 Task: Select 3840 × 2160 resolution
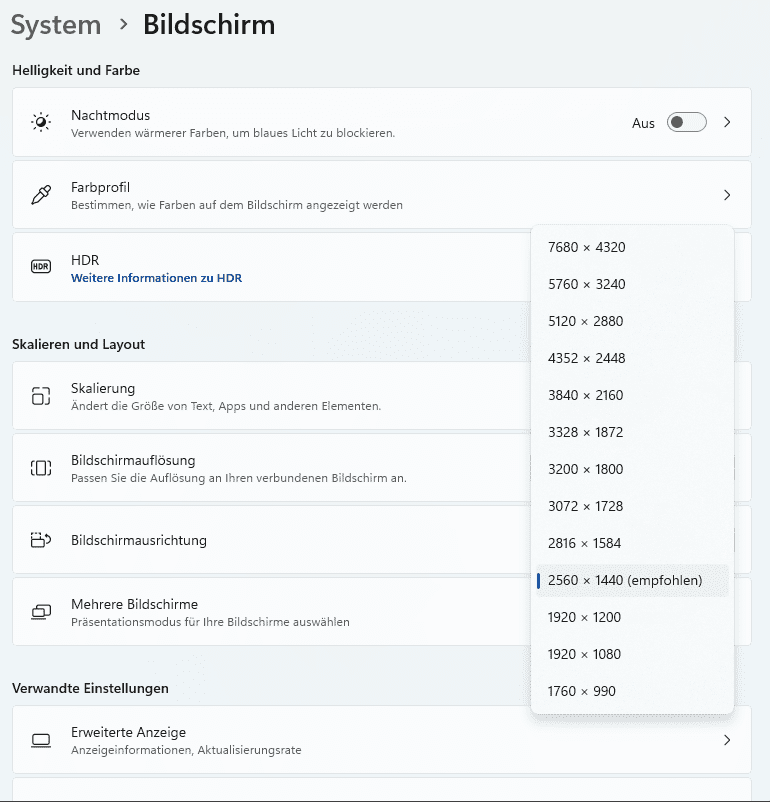[585, 395]
